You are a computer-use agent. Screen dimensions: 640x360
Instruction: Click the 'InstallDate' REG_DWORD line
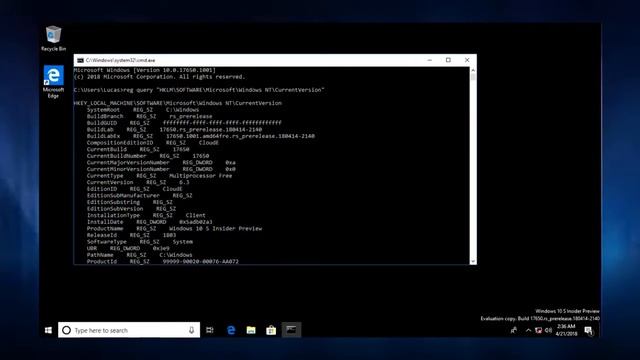149,222
